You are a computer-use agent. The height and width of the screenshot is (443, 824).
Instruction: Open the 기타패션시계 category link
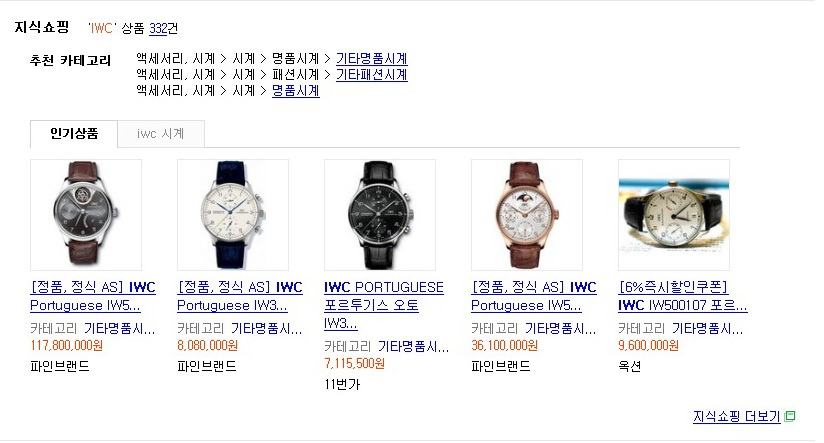coord(372,75)
